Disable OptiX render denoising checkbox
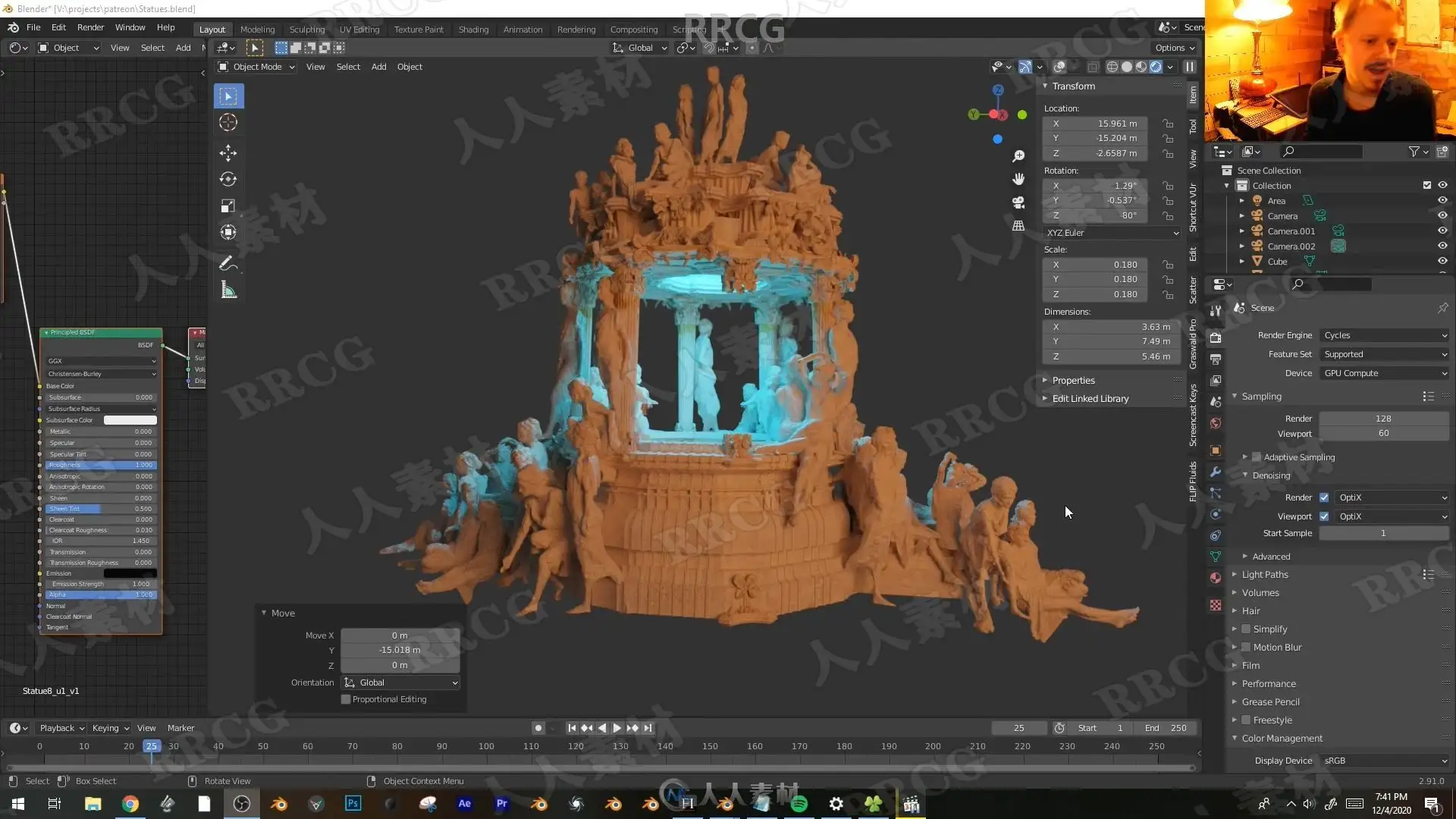Viewport: 1456px width, 819px height. [1324, 497]
